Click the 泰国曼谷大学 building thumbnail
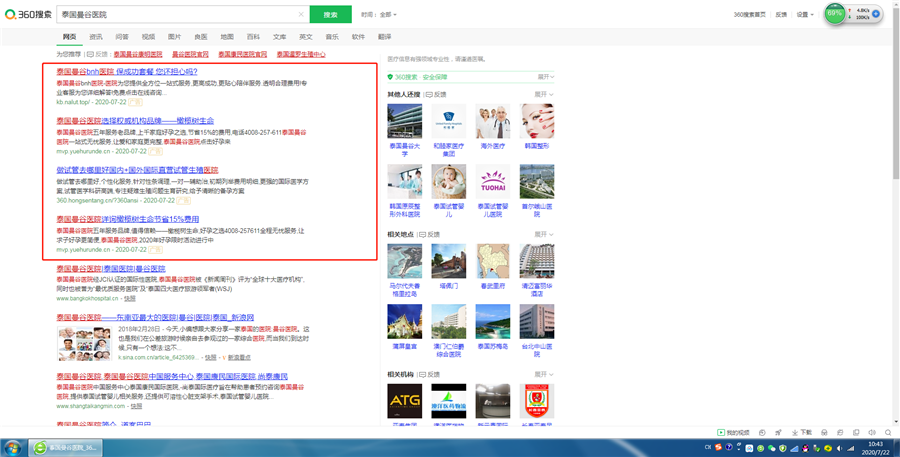Screen dimensions: 900x457 405,121
